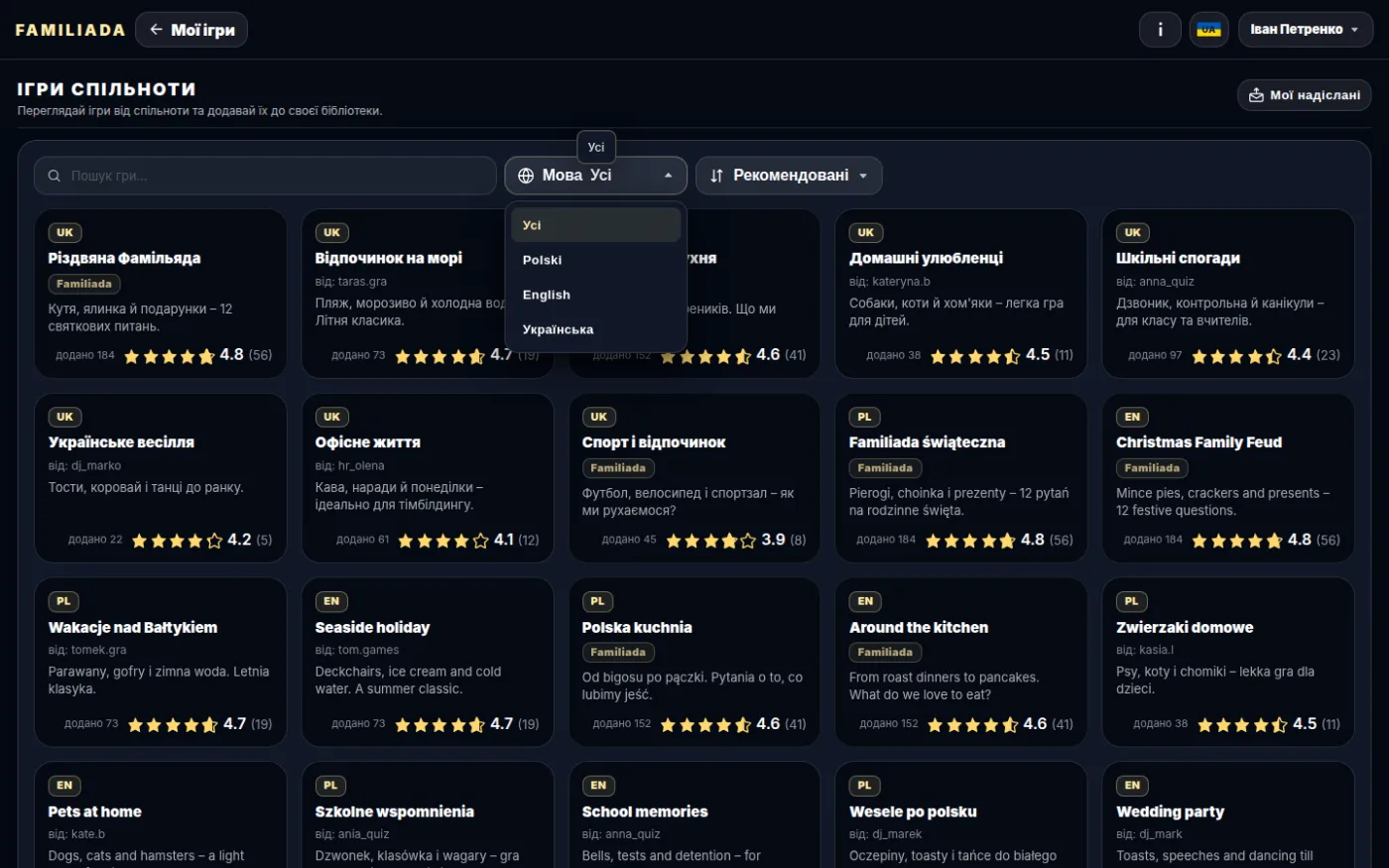1389x868 pixels.
Task: Open the Українське весілля game
Action: pos(161,478)
